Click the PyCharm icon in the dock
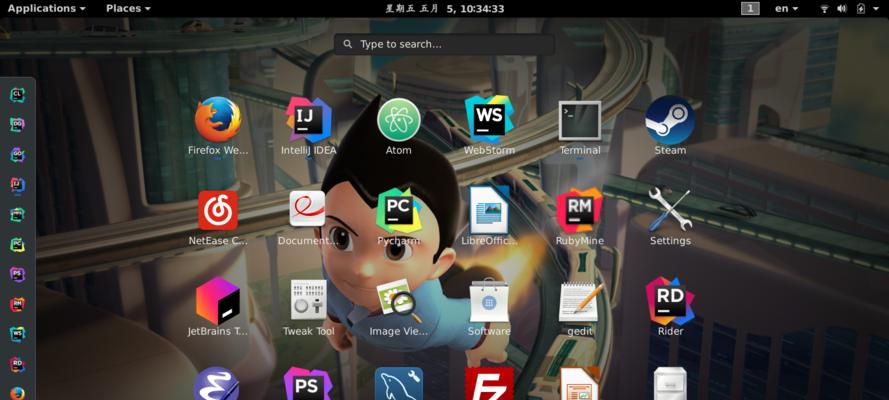Screen dimensions: 889x400 (18, 245)
